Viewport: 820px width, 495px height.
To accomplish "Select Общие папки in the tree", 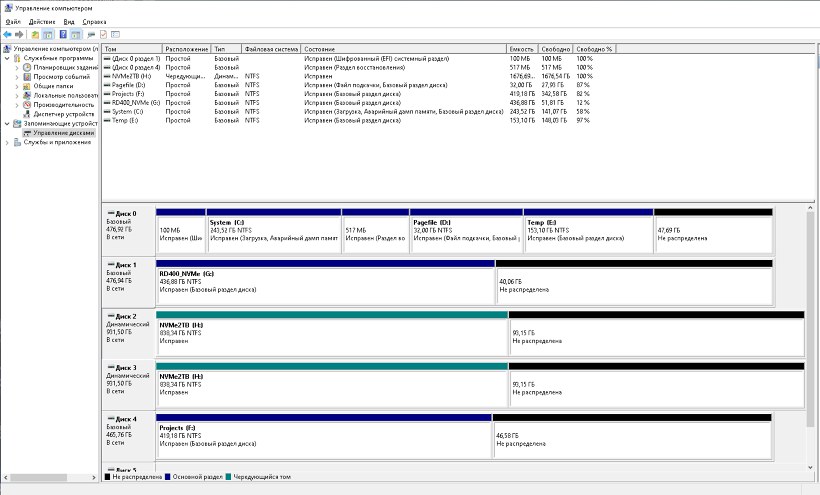I will (x=53, y=86).
